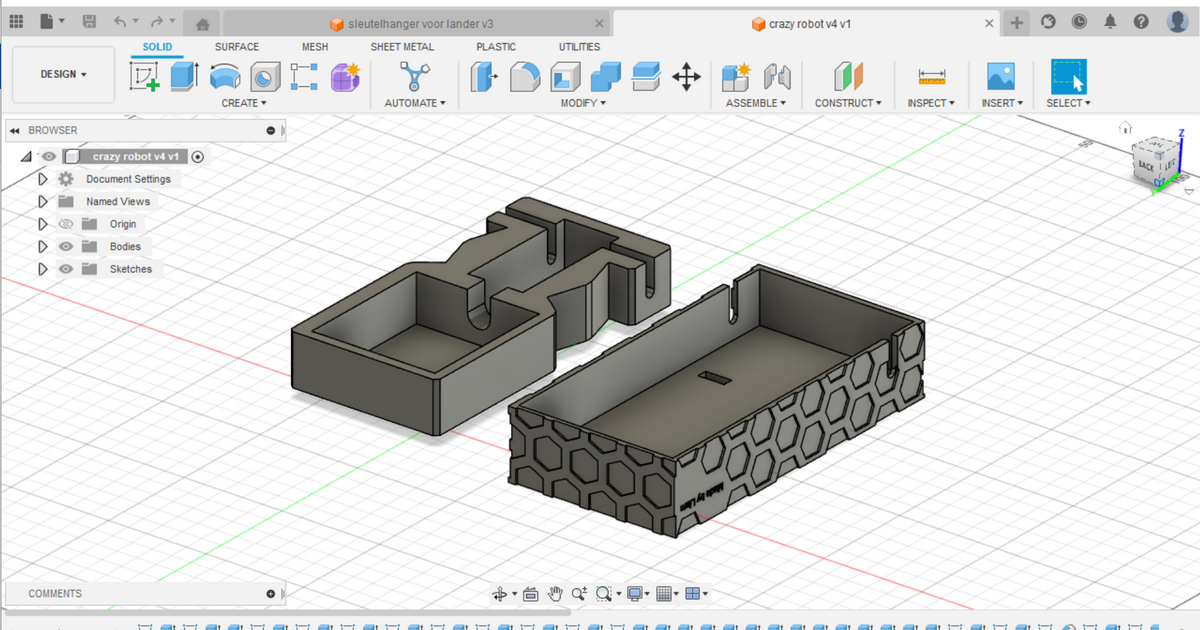Toggle visibility of crazy robot v4 v1

47,156
